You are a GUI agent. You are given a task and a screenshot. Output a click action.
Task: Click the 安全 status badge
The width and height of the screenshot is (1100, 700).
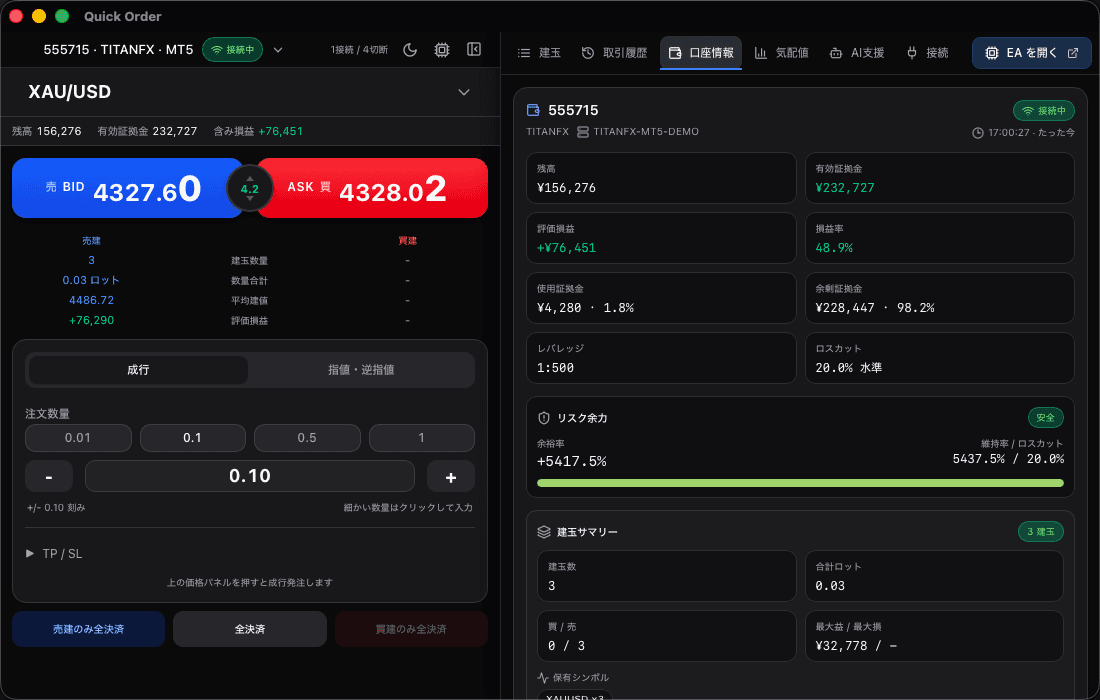(x=1045, y=418)
